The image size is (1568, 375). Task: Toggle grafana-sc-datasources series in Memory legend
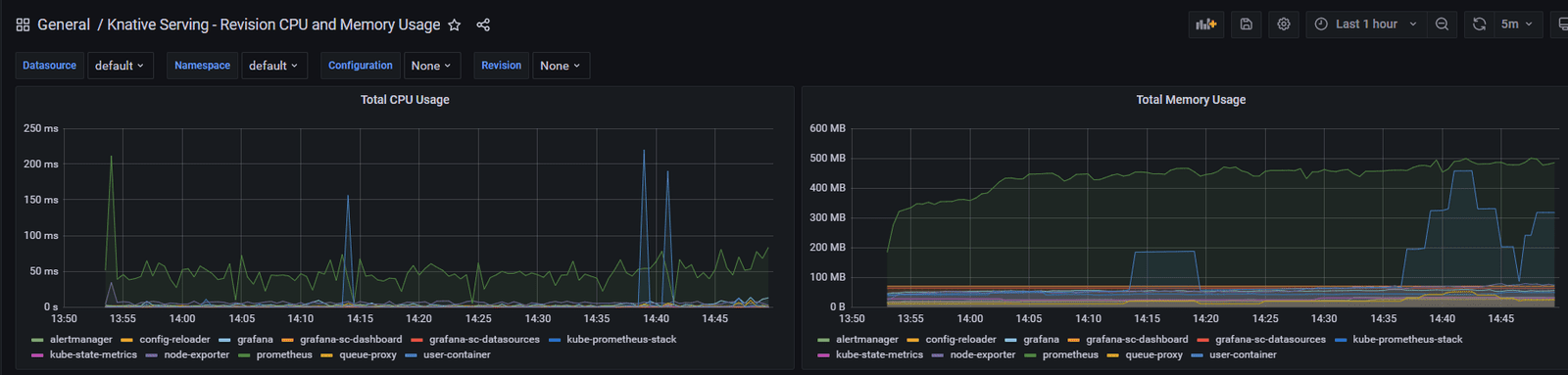click(x=1270, y=340)
